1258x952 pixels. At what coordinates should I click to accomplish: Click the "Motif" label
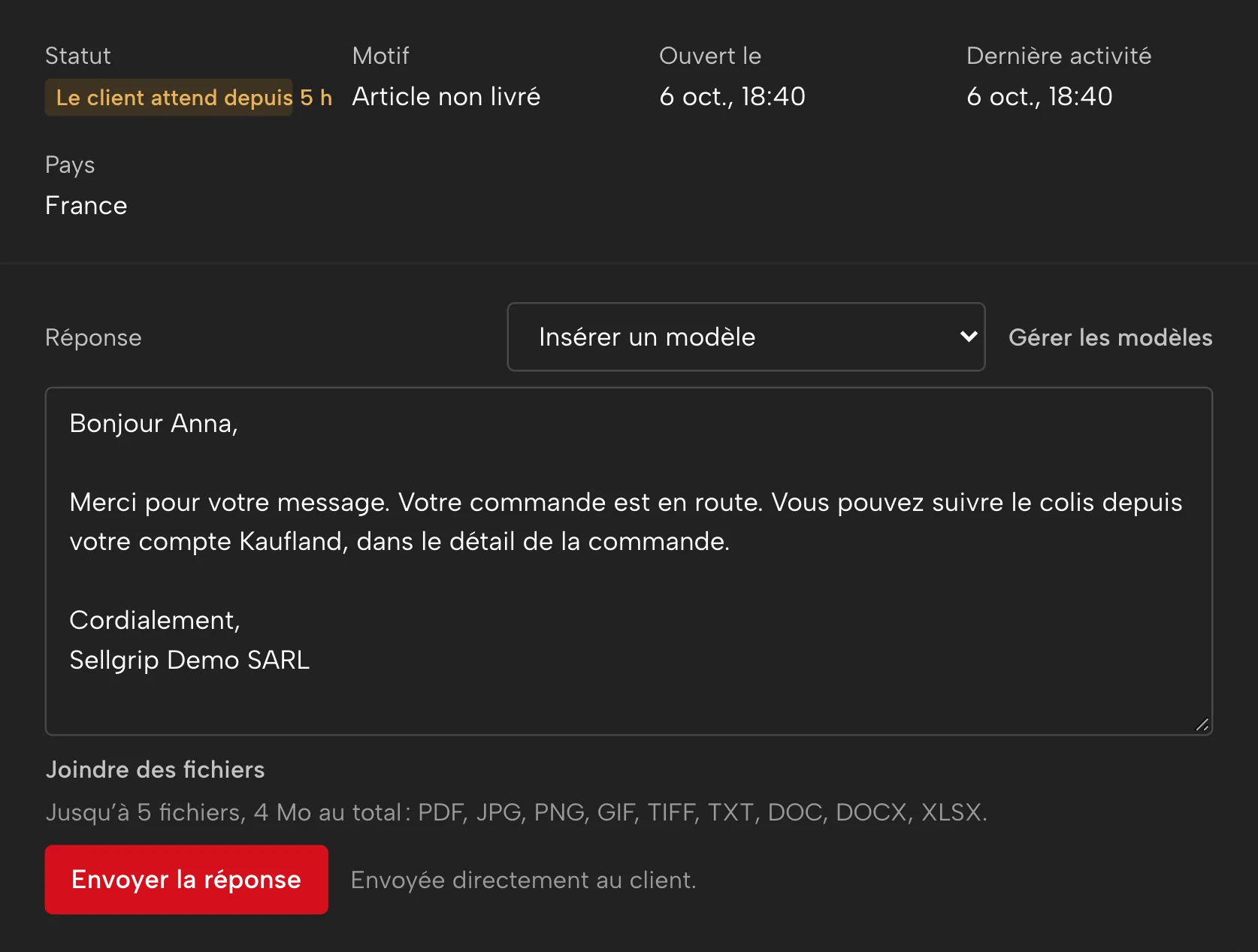point(380,56)
